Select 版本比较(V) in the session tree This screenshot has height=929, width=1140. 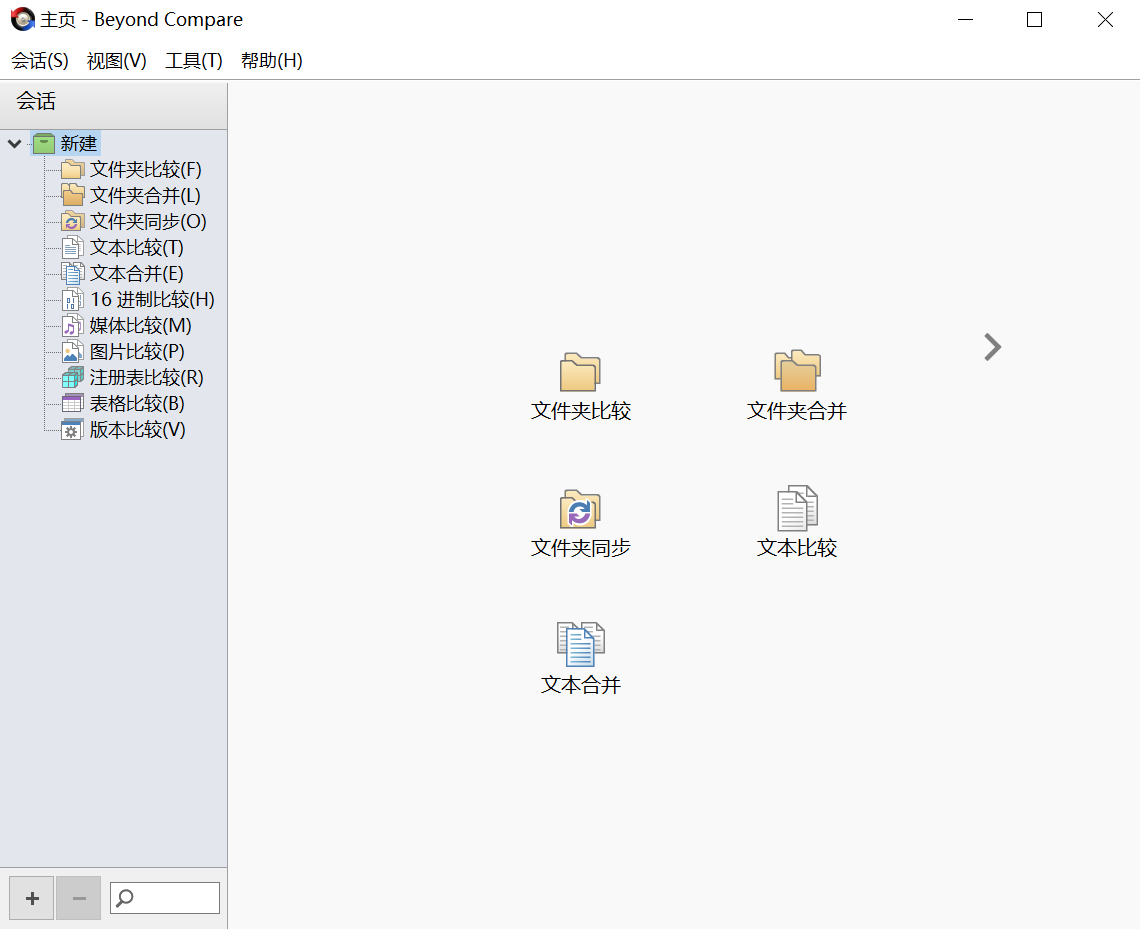(137, 430)
